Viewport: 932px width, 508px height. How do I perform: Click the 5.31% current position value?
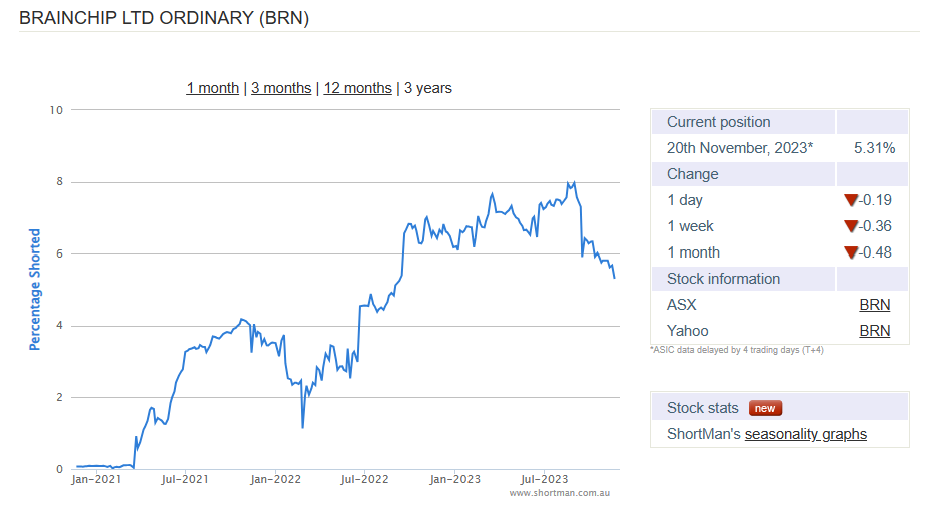874,148
